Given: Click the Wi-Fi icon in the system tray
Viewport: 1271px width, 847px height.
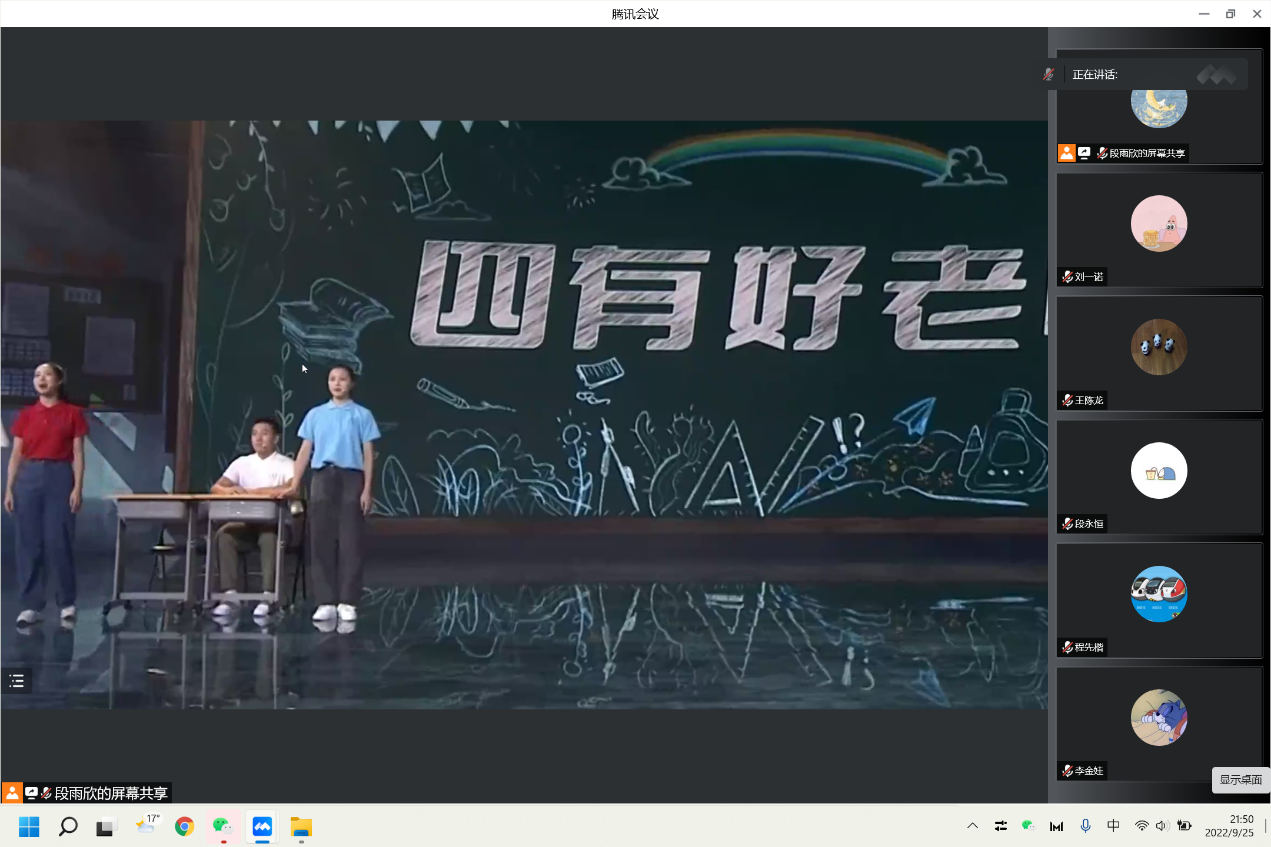Looking at the screenshot, I should coord(1141,827).
